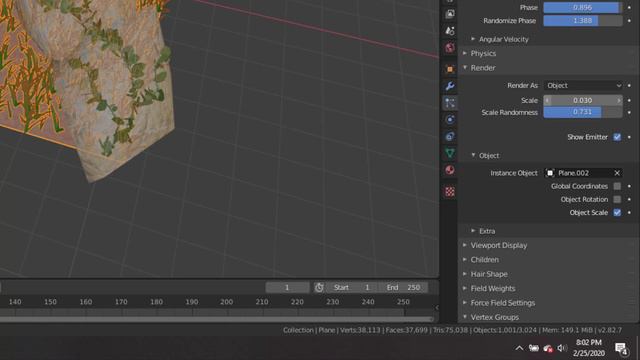The width and height of the screenshot is (640, 360).
Task: Open the Render As dropdown
Action: point(583,85)
